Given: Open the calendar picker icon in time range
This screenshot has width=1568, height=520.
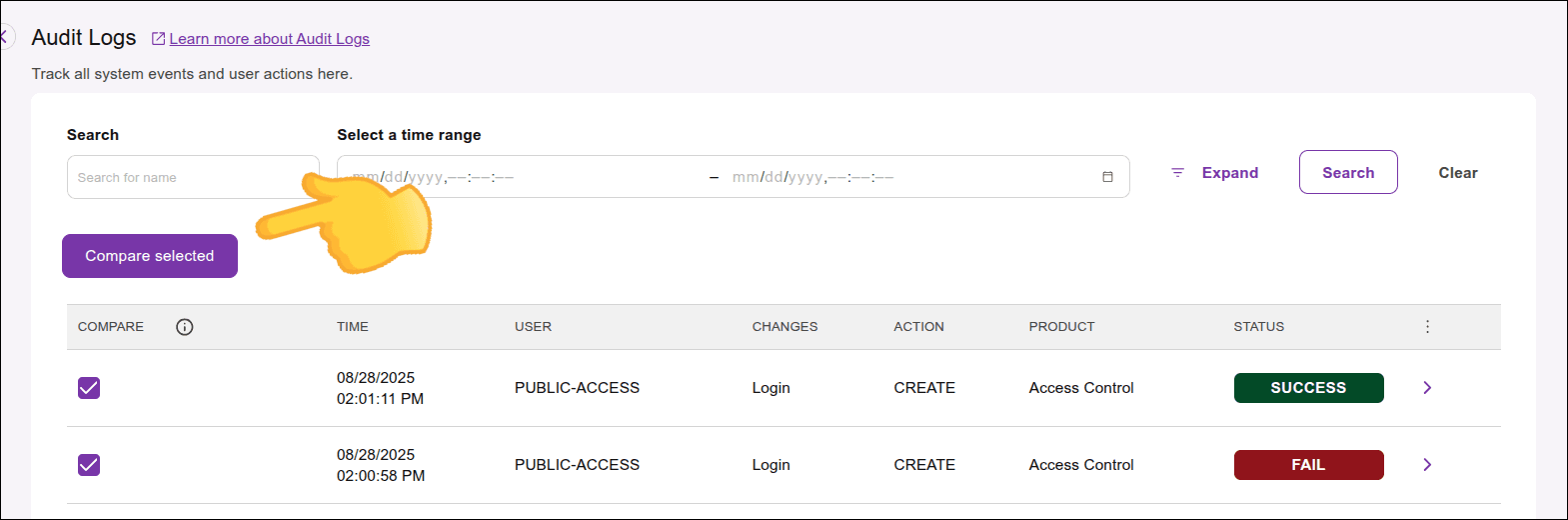Looking at the screenshot, I should pyautogui.click(x=1107, y=177).
